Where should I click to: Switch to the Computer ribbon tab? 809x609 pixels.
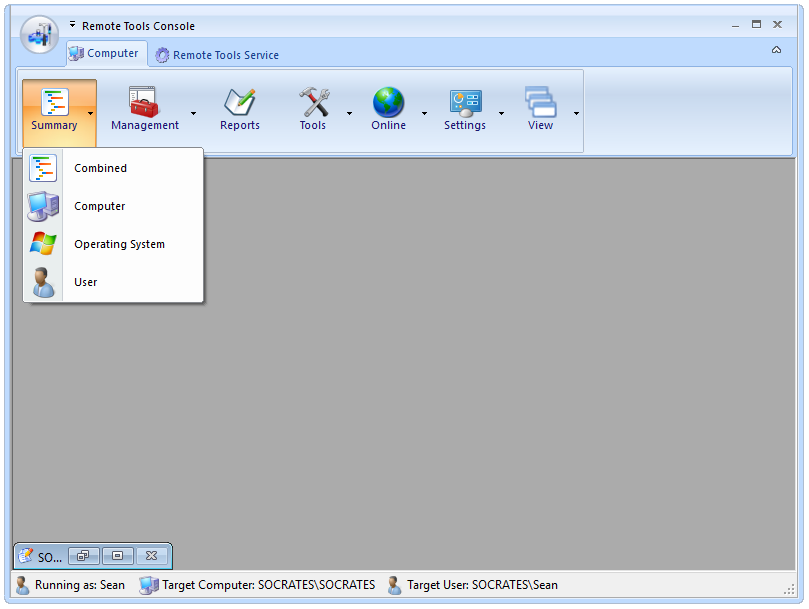point(106,54)
